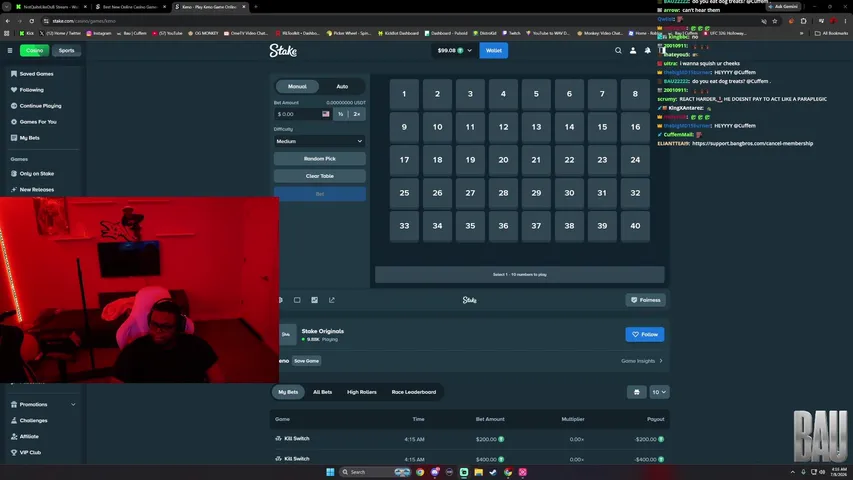Click the Clear Table button
The height and width of the screenshot is (480, 853).
click(x=319, y=176)
